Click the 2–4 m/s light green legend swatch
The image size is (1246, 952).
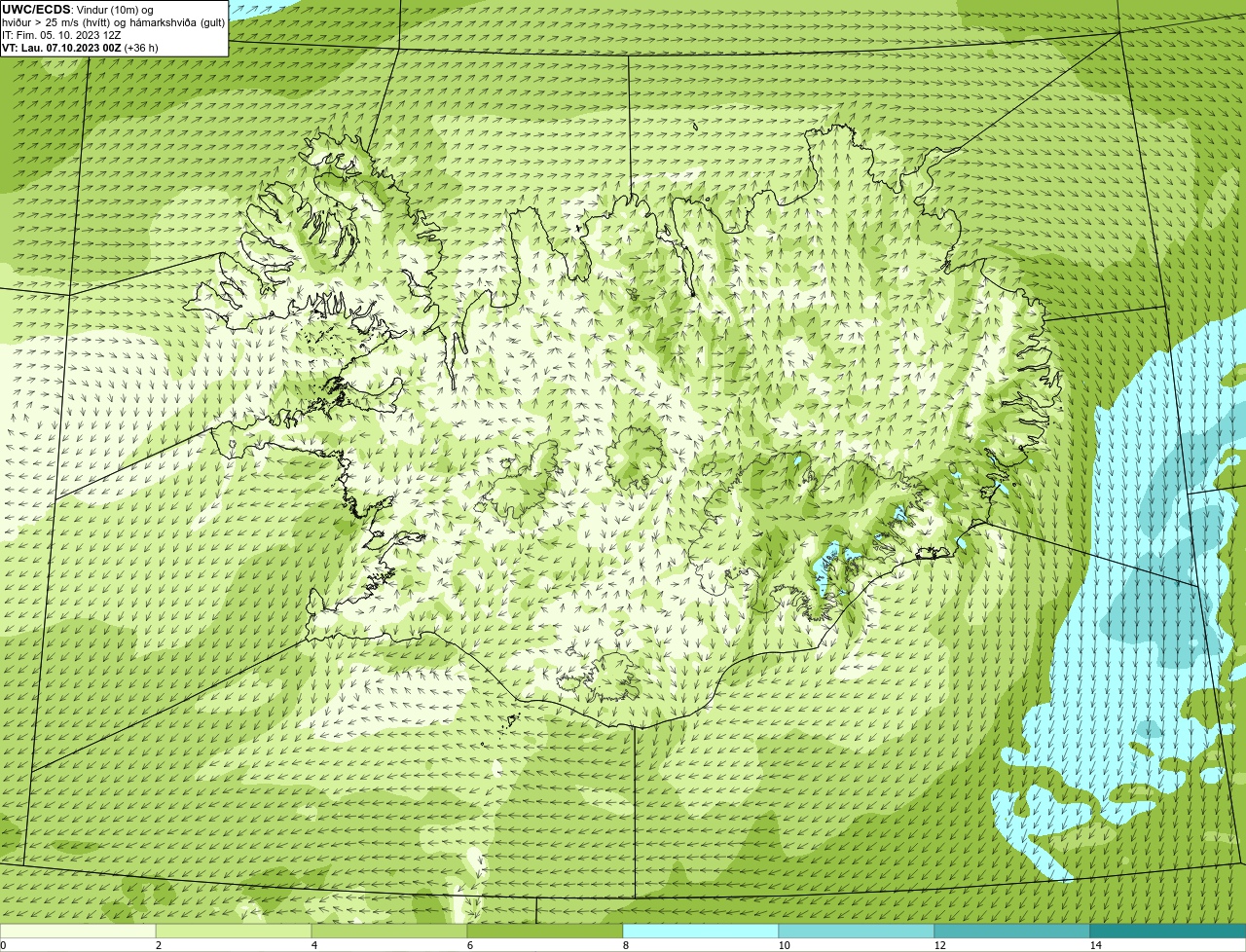[x=234, y=931]
